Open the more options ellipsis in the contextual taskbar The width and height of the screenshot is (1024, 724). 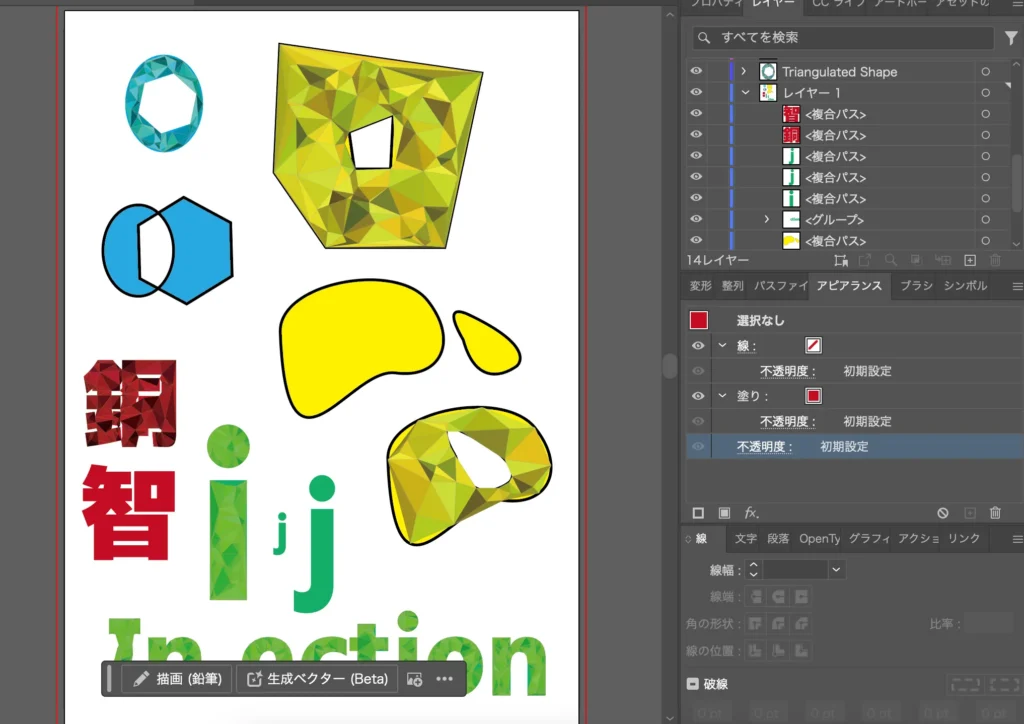pos(445,679)
